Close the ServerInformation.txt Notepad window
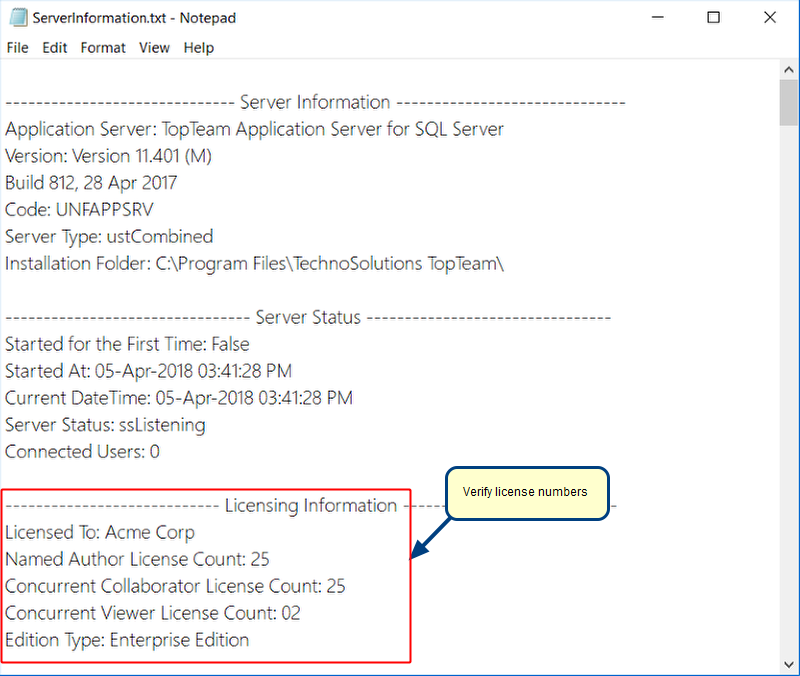This screenshot has width=800, height=676. click(x=770, y=18)
